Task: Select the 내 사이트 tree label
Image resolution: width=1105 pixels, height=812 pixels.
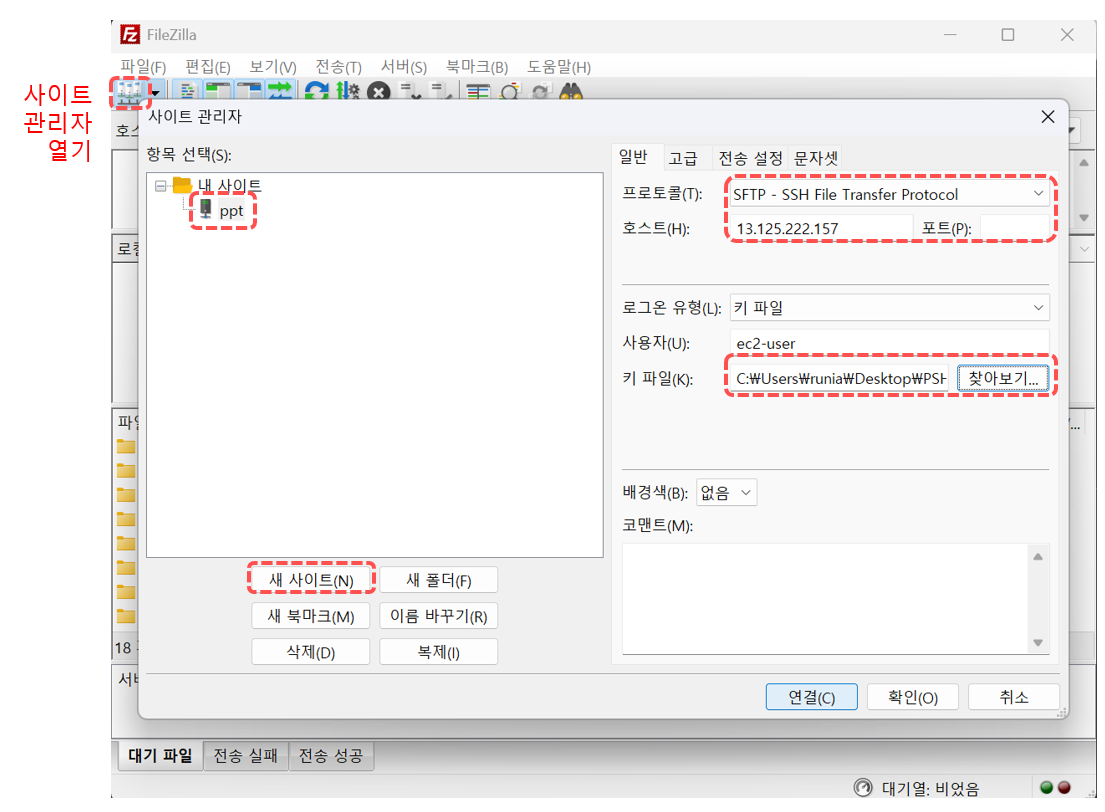Action: (x=229, y=185)
